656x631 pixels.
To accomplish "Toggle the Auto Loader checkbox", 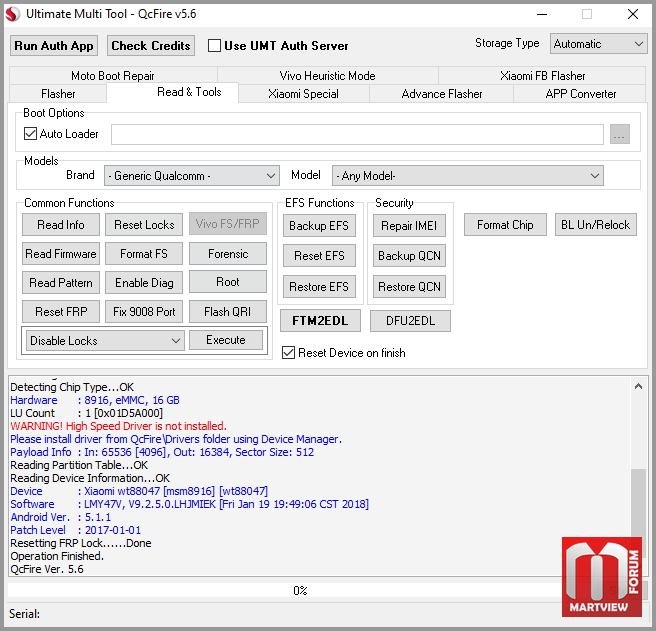I will coord(30,134).
